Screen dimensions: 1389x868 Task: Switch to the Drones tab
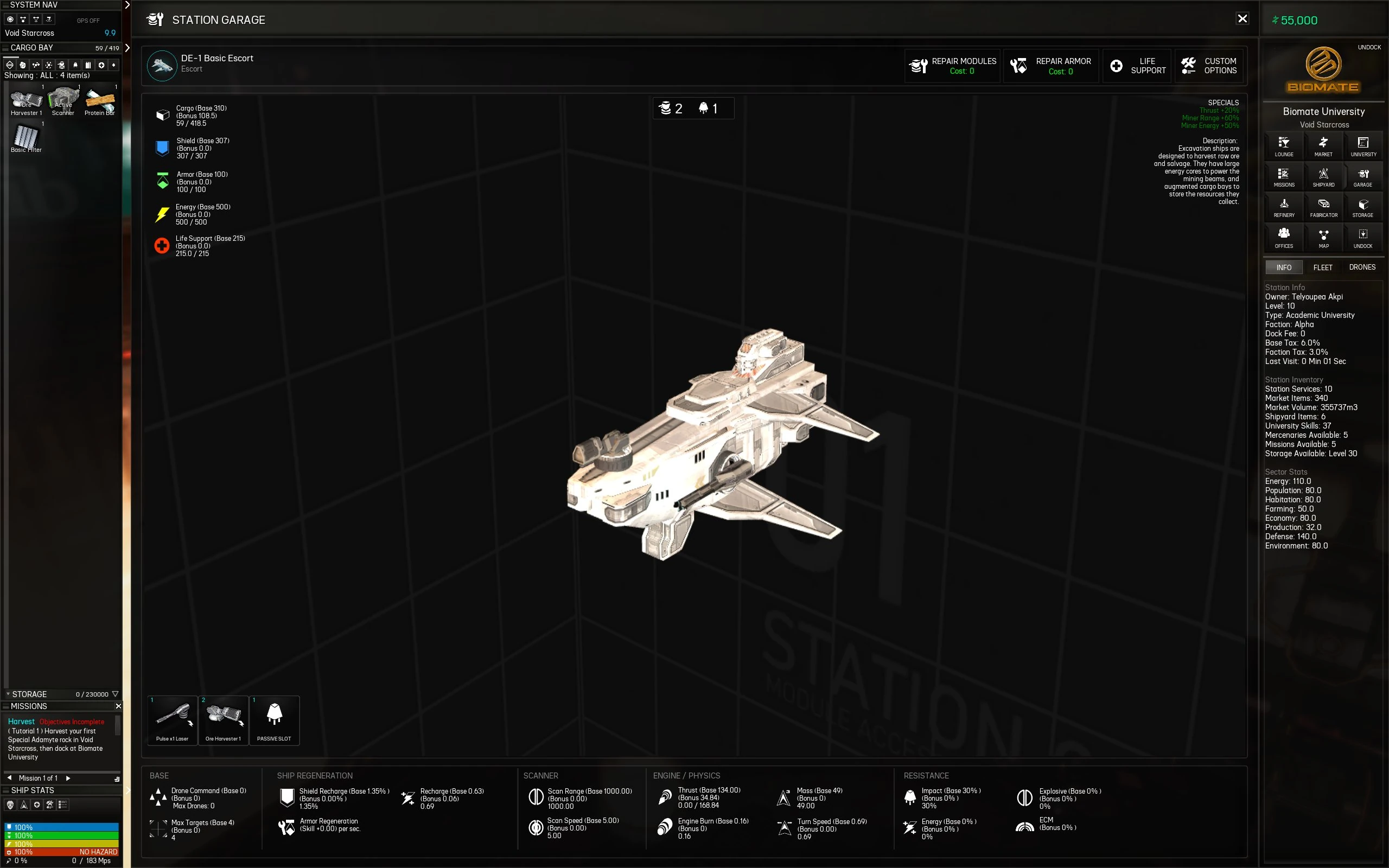click(1361, 267)
